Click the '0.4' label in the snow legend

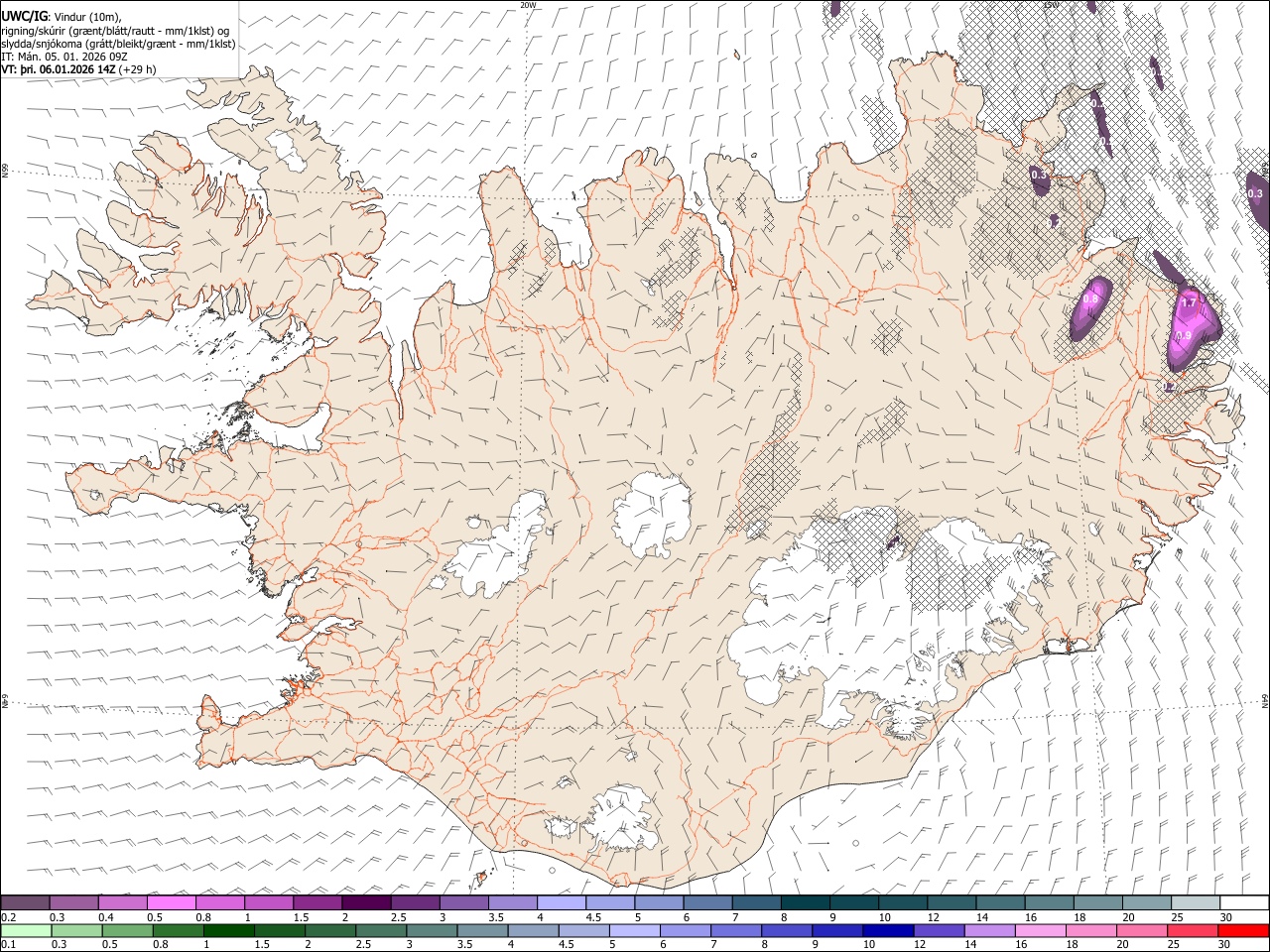[x=106, y=916]
